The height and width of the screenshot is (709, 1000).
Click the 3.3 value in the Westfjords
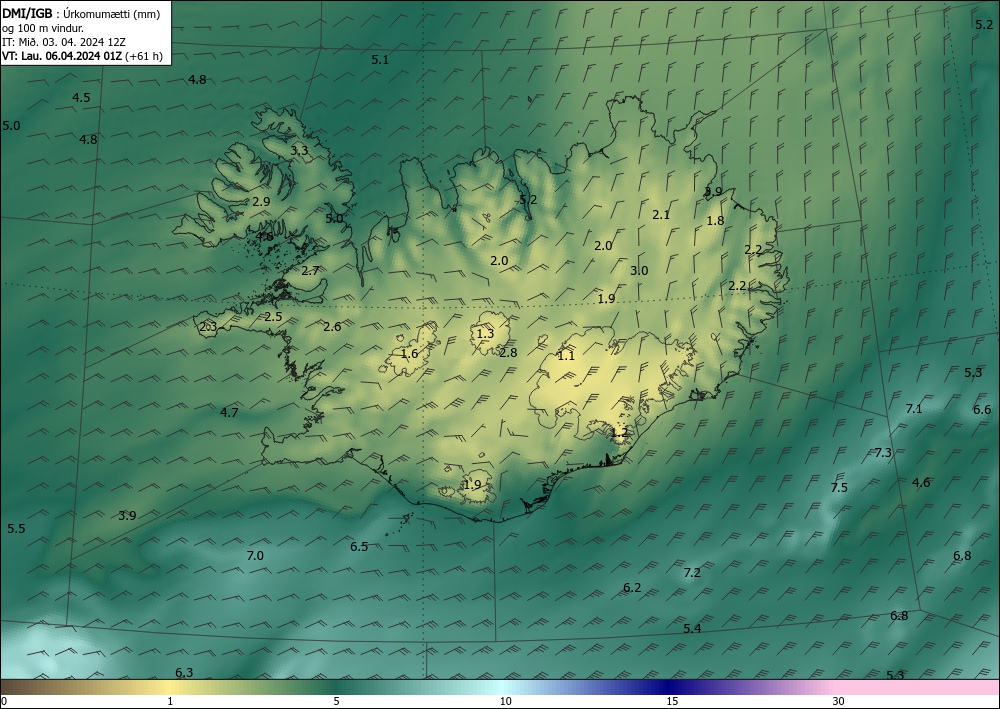pos(299,150)
